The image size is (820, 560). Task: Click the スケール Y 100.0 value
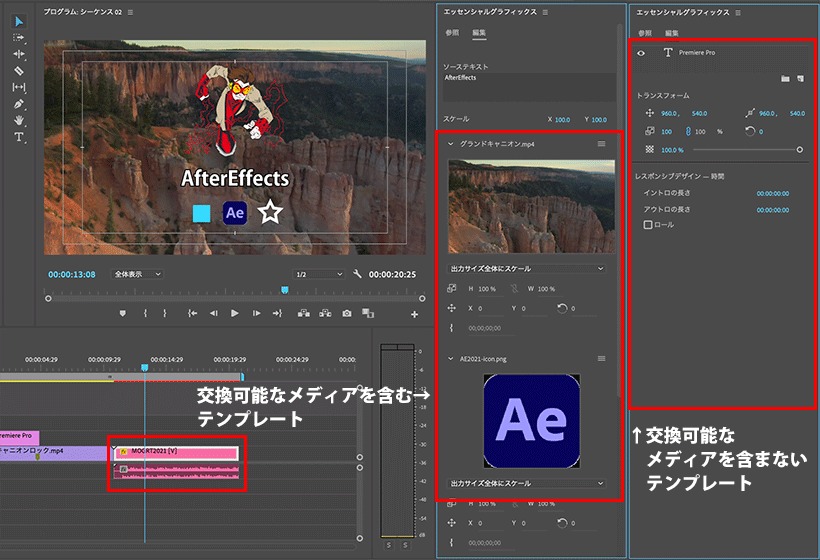(x=599, y=120)
